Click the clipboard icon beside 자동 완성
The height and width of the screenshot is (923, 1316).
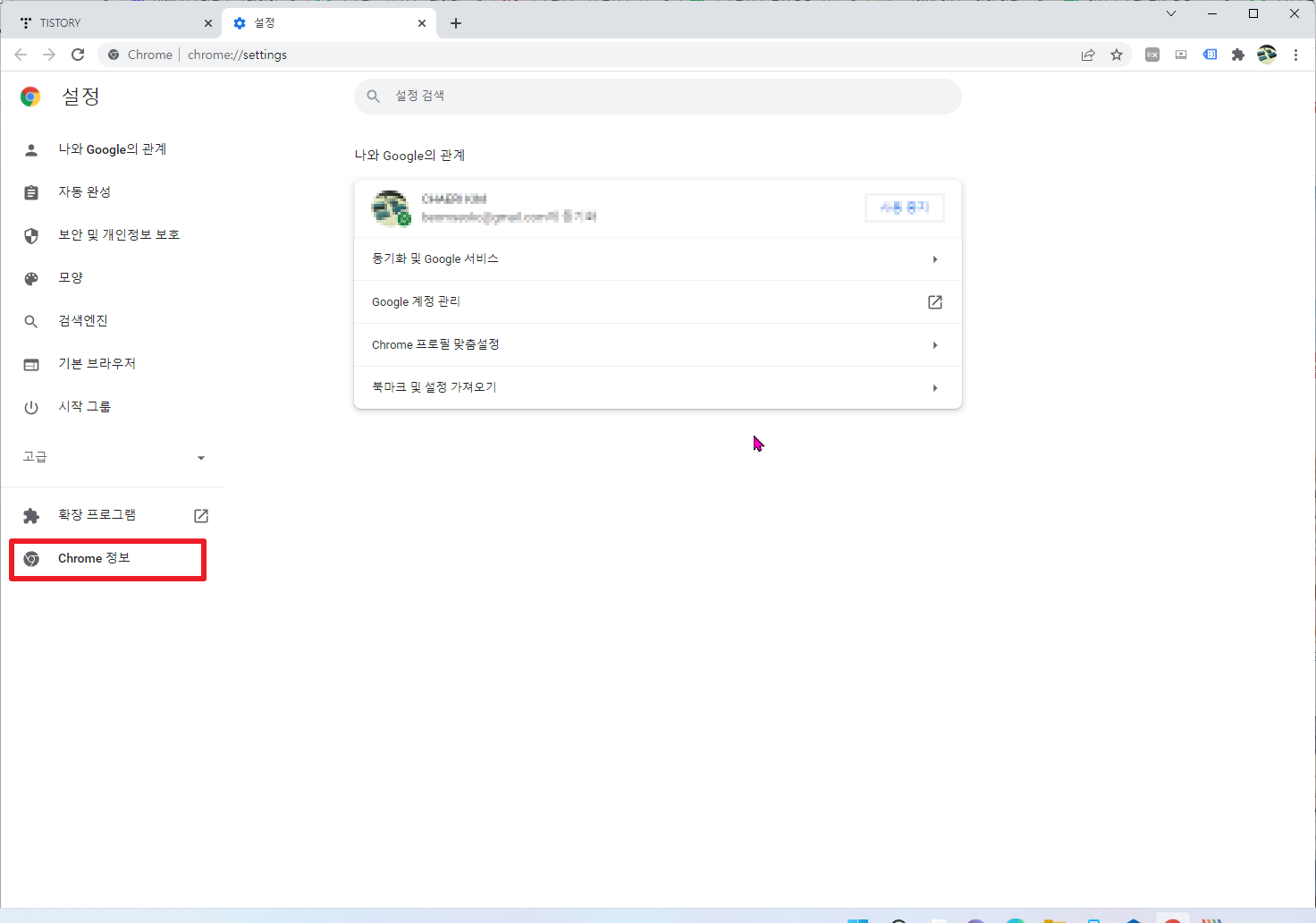(31, 193)
